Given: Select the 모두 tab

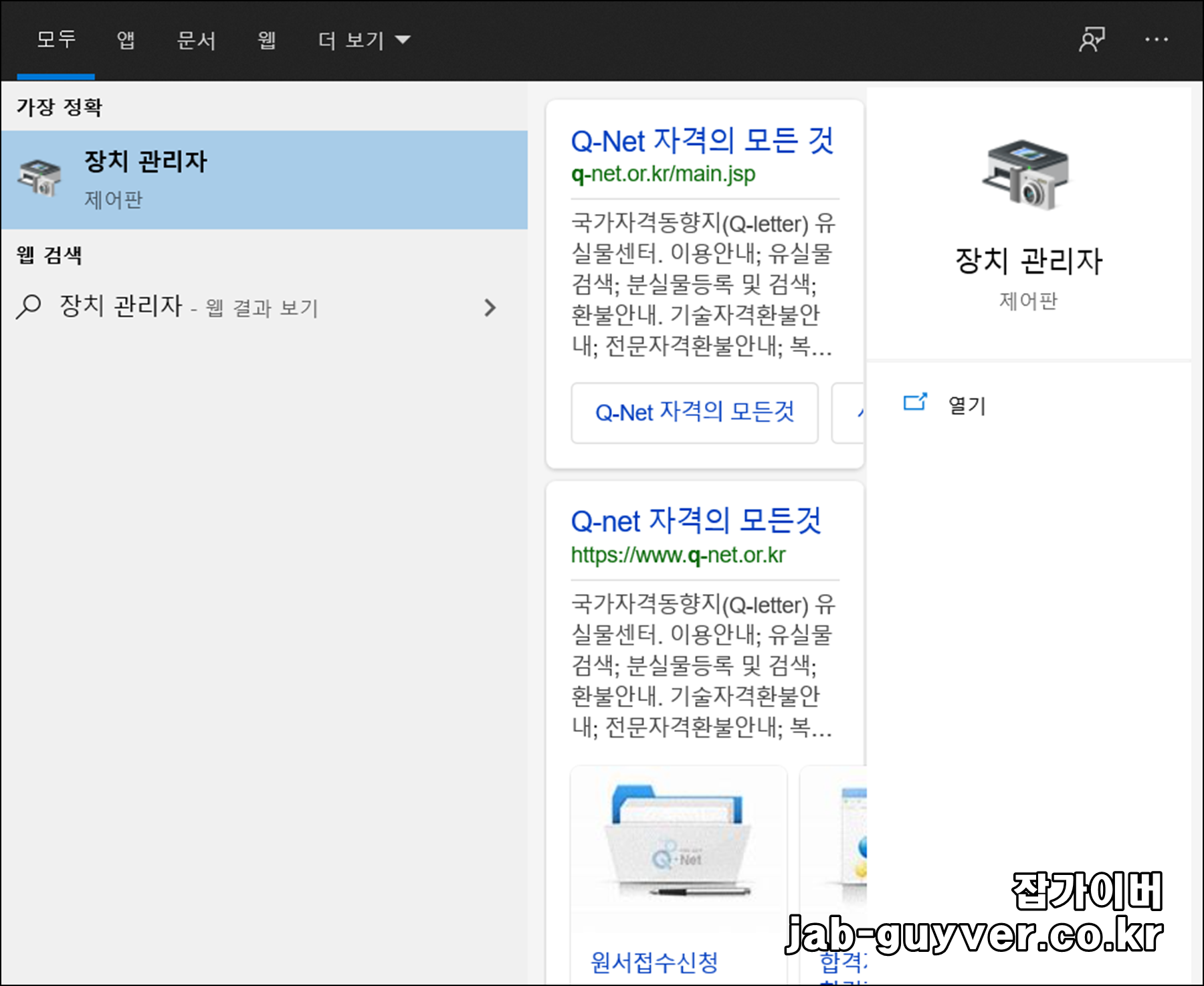Looking at the screenshot, I should coord(56,40).
